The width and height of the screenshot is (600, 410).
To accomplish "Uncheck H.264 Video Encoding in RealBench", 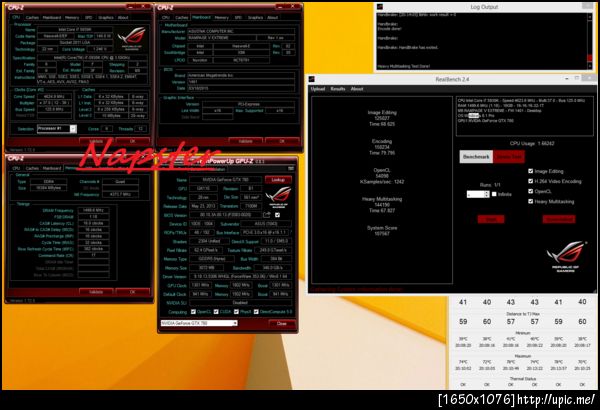I will 530,181.
